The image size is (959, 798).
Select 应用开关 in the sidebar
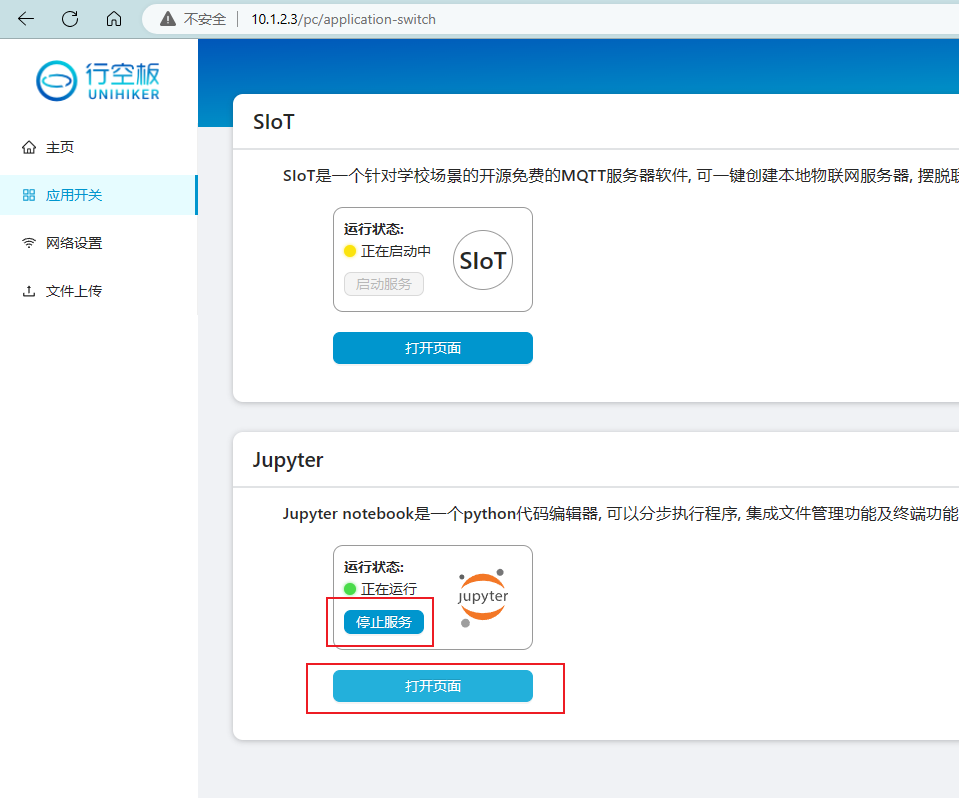click(98, 195)
